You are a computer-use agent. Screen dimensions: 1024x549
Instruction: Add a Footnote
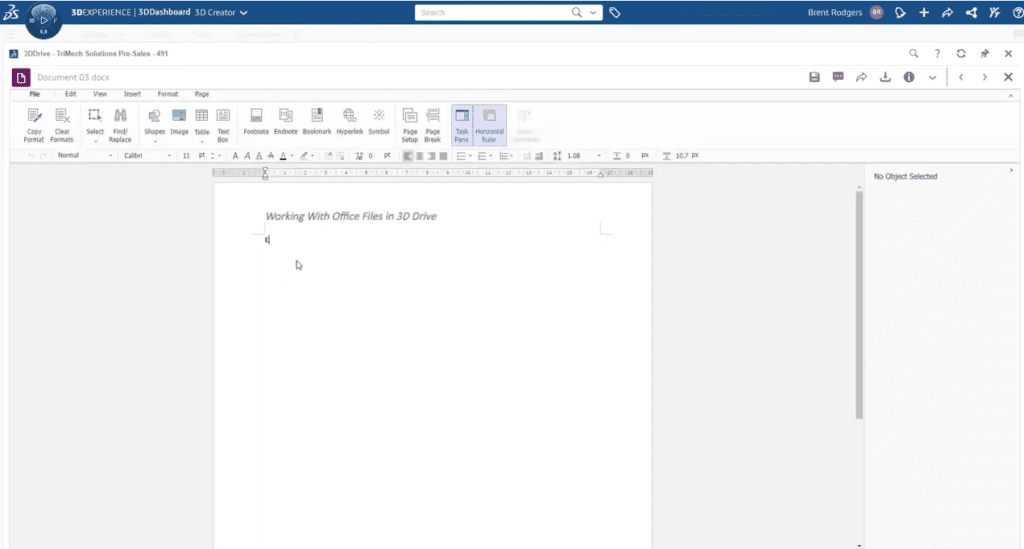(256, 122)
